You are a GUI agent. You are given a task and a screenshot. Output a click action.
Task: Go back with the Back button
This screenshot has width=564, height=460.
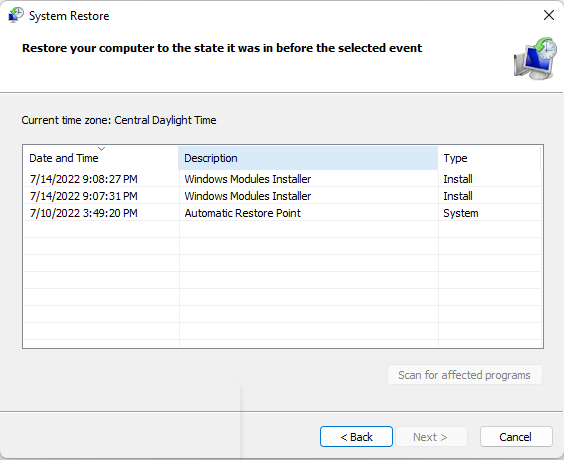(356, 437)
